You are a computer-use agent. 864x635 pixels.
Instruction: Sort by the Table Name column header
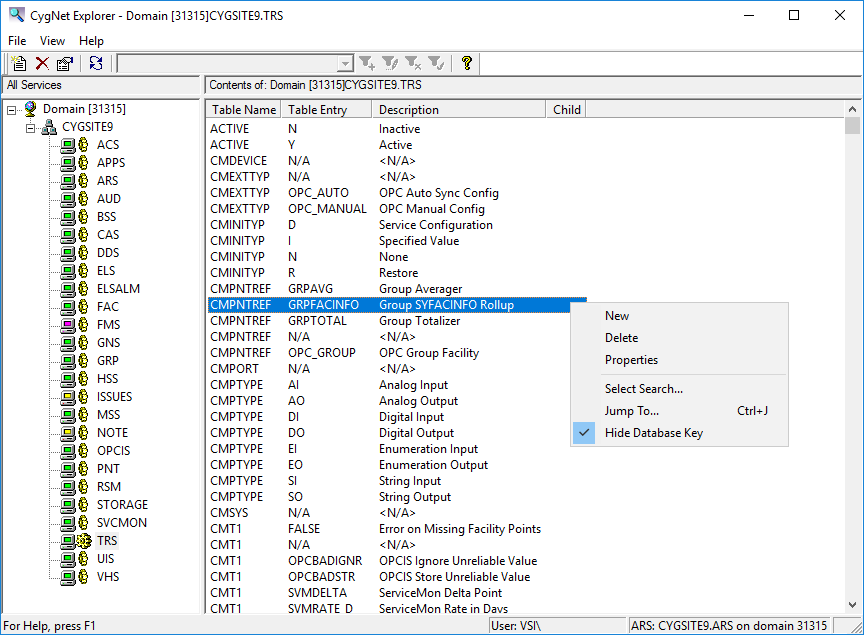click(244, 110)
